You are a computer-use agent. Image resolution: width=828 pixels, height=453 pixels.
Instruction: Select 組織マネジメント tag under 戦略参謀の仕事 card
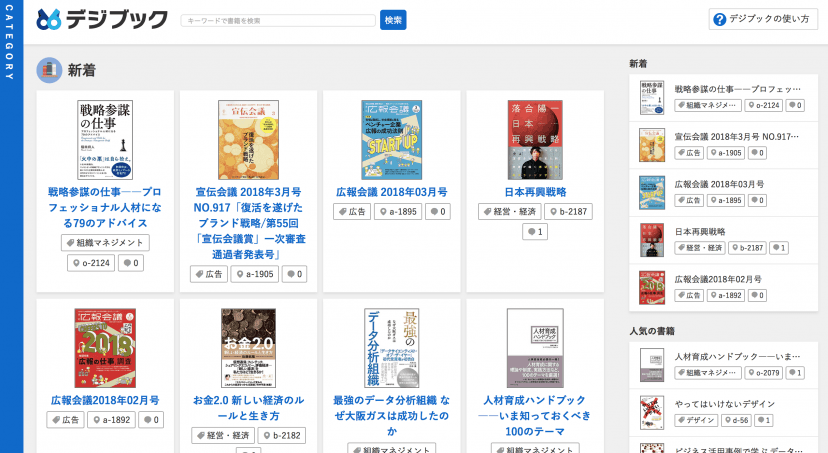coord(105,242)
